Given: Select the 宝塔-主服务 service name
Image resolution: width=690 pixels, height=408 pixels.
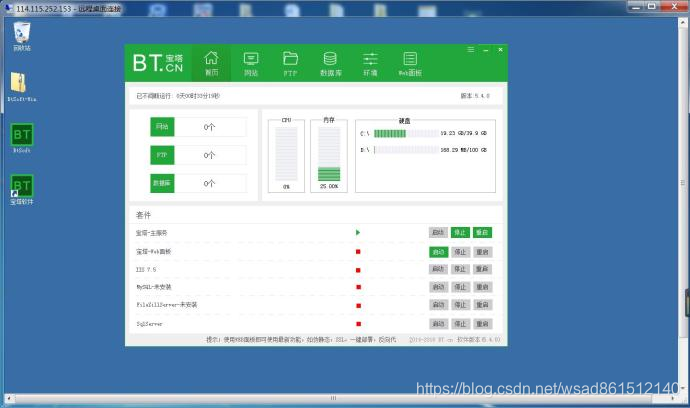Looking at the screenshot, I should tap(151, 233).
